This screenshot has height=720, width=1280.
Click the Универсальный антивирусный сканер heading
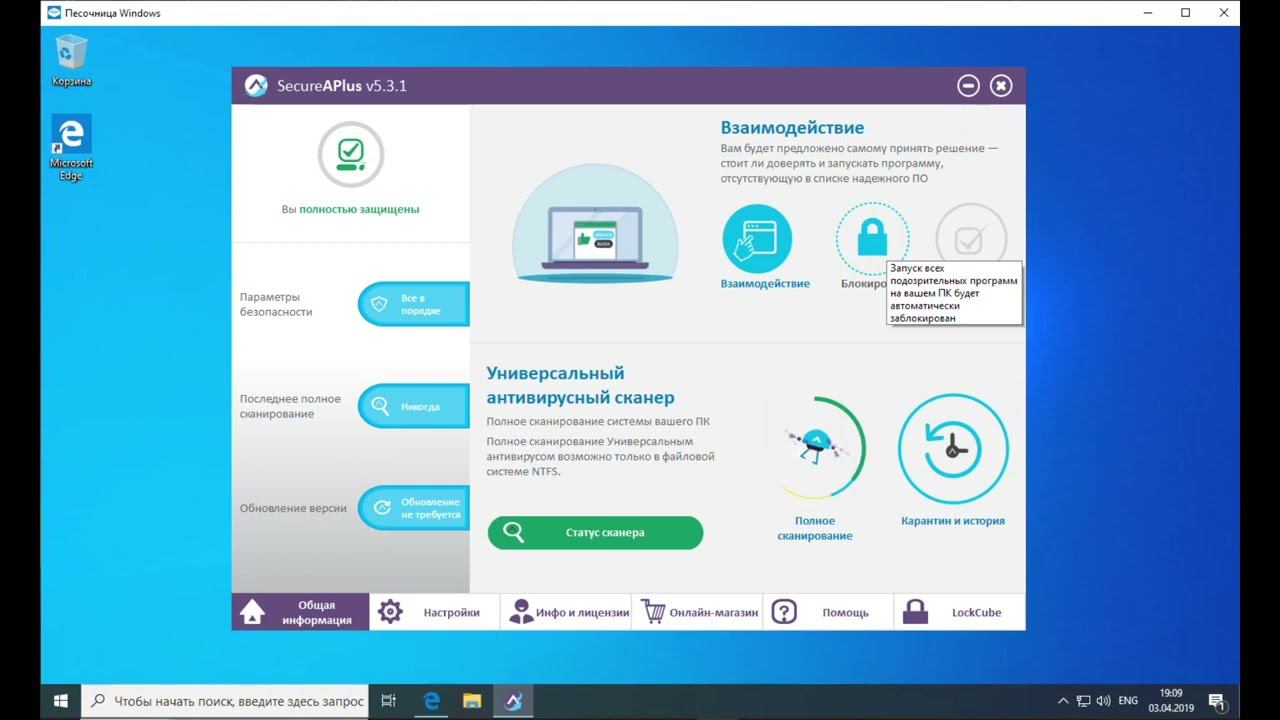pos(580,385)
